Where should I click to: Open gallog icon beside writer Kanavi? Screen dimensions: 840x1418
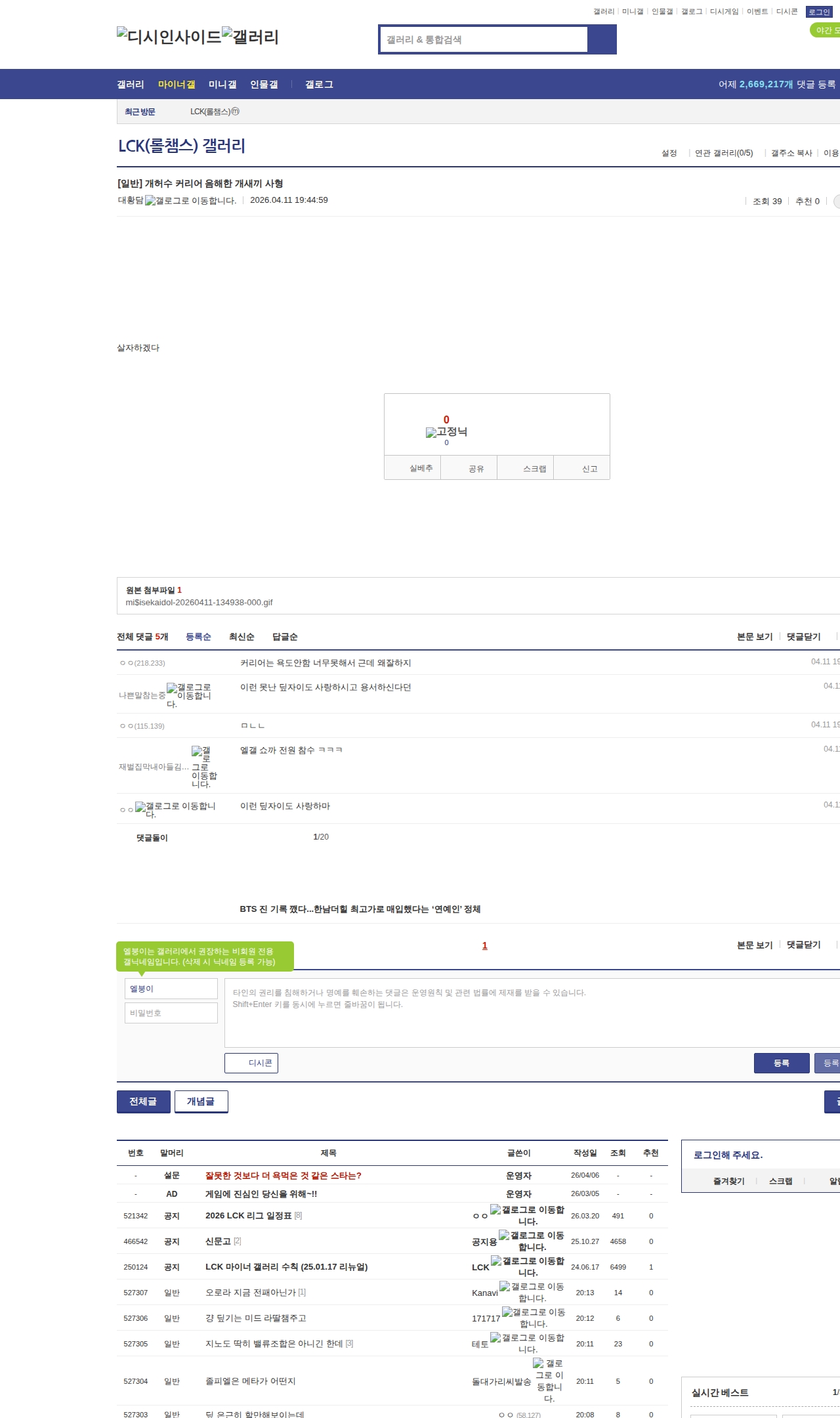pos(532,1292)
